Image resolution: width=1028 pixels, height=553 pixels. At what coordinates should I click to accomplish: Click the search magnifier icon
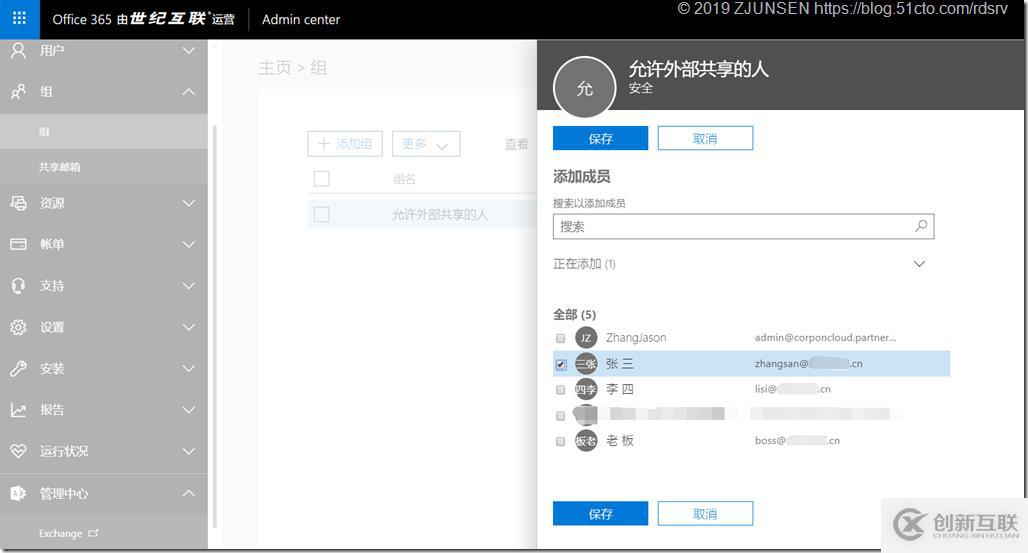[921, 226]
